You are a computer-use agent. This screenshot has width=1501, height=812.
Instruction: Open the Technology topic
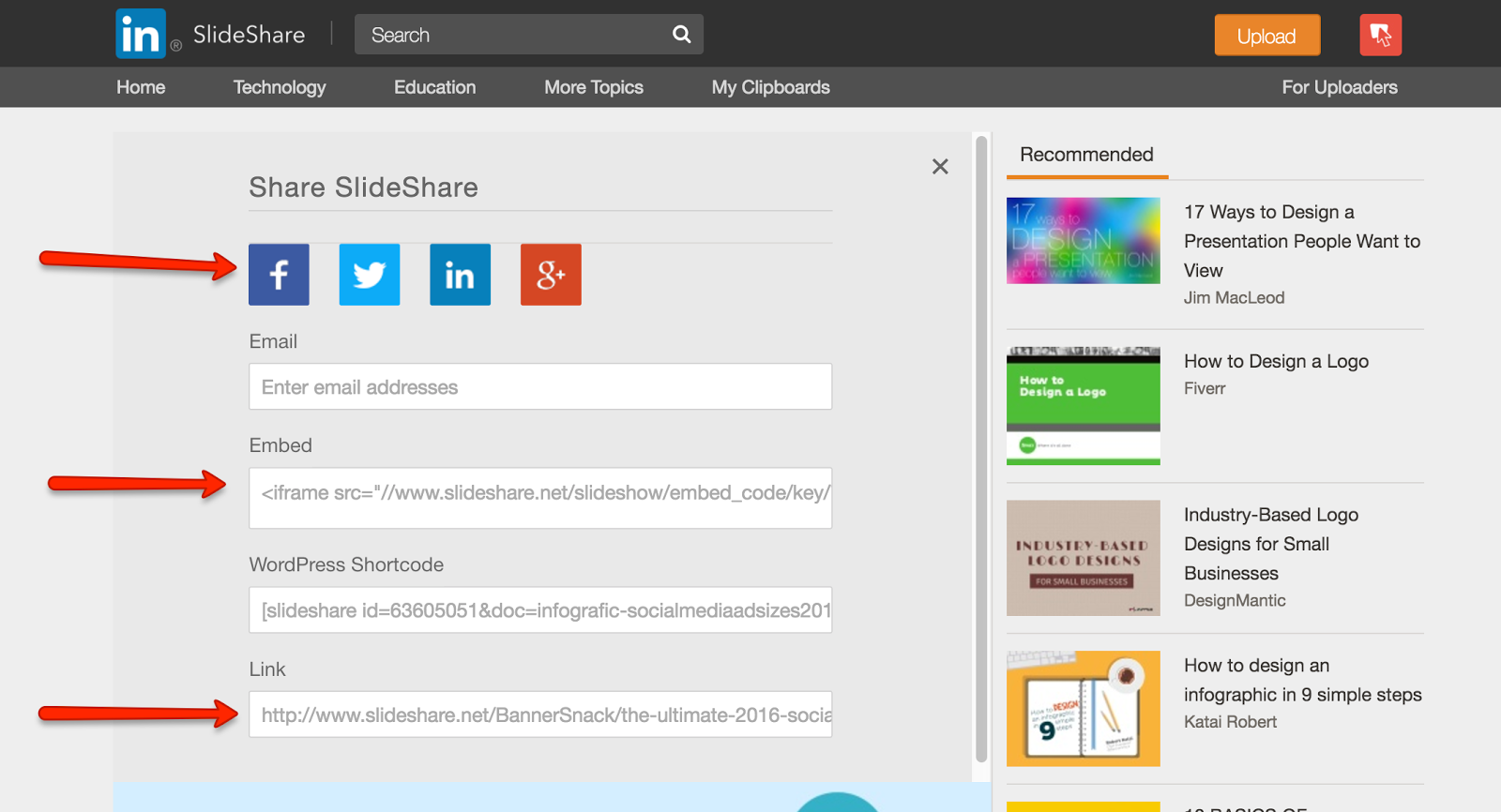(280, 87)
